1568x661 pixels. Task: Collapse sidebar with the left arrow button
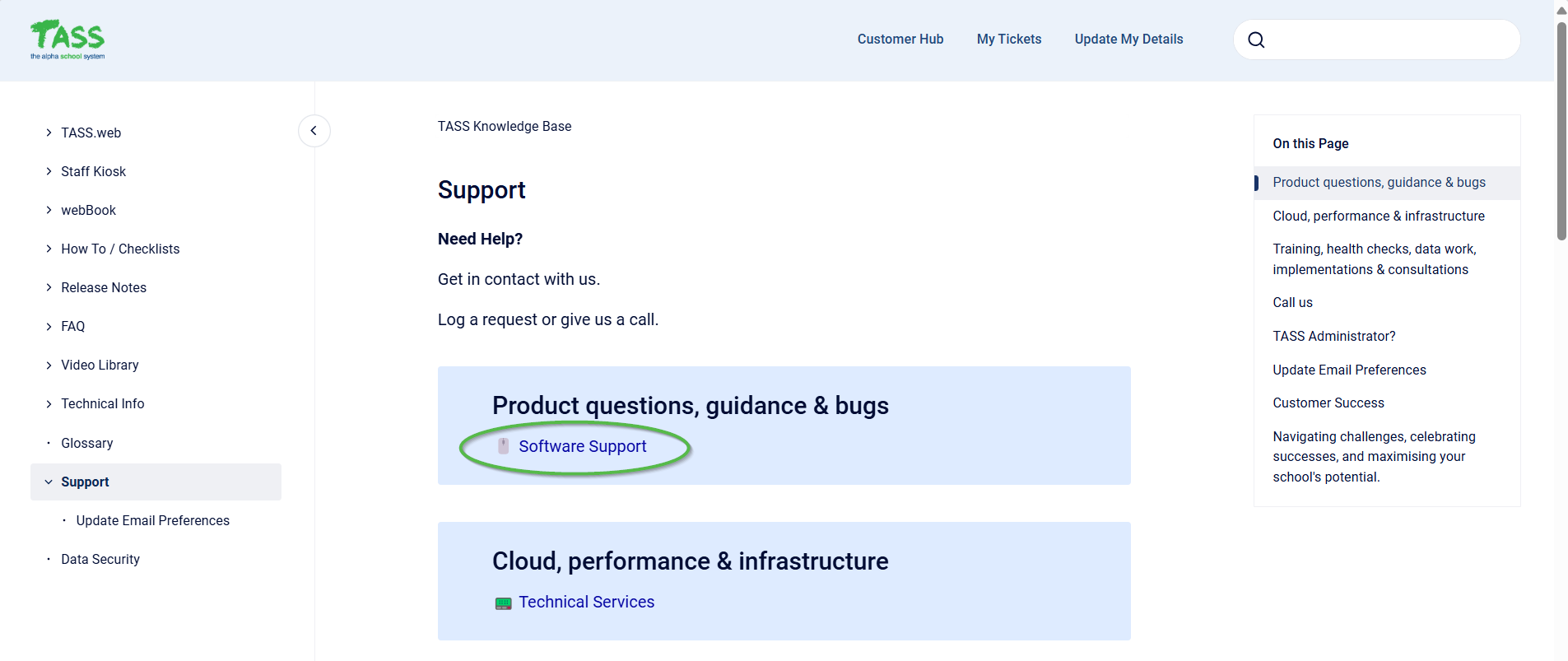click(x=314, y=131)
